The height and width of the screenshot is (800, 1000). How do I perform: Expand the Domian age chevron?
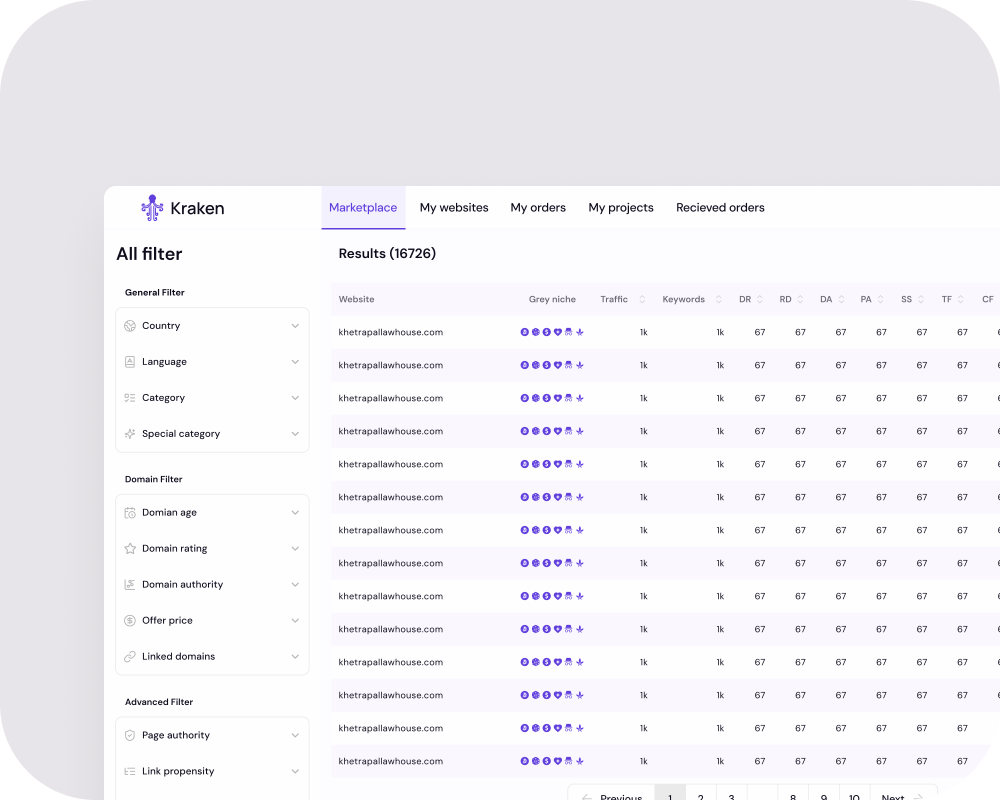point(295,513)
